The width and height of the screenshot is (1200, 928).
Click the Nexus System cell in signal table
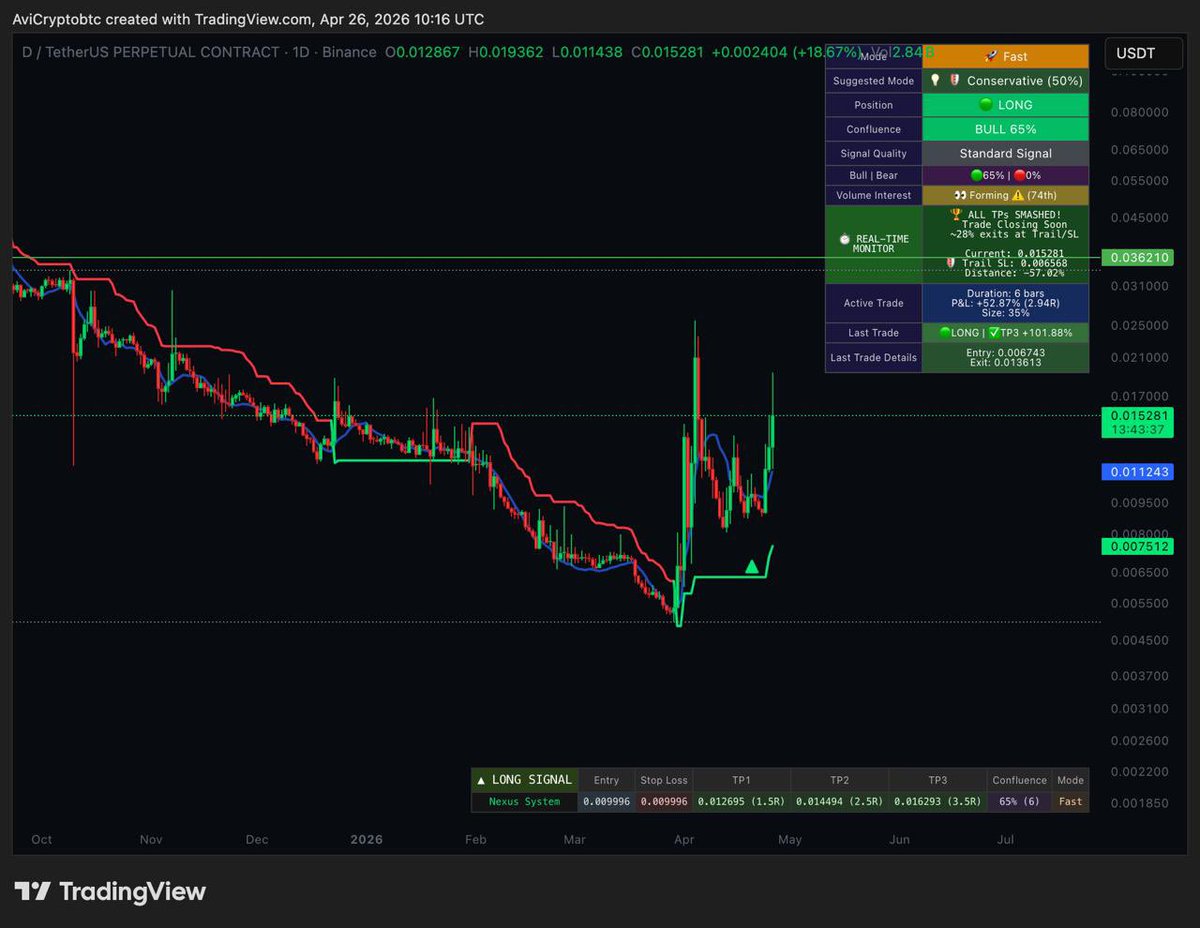pyautogui.click(x=525, y=801)
